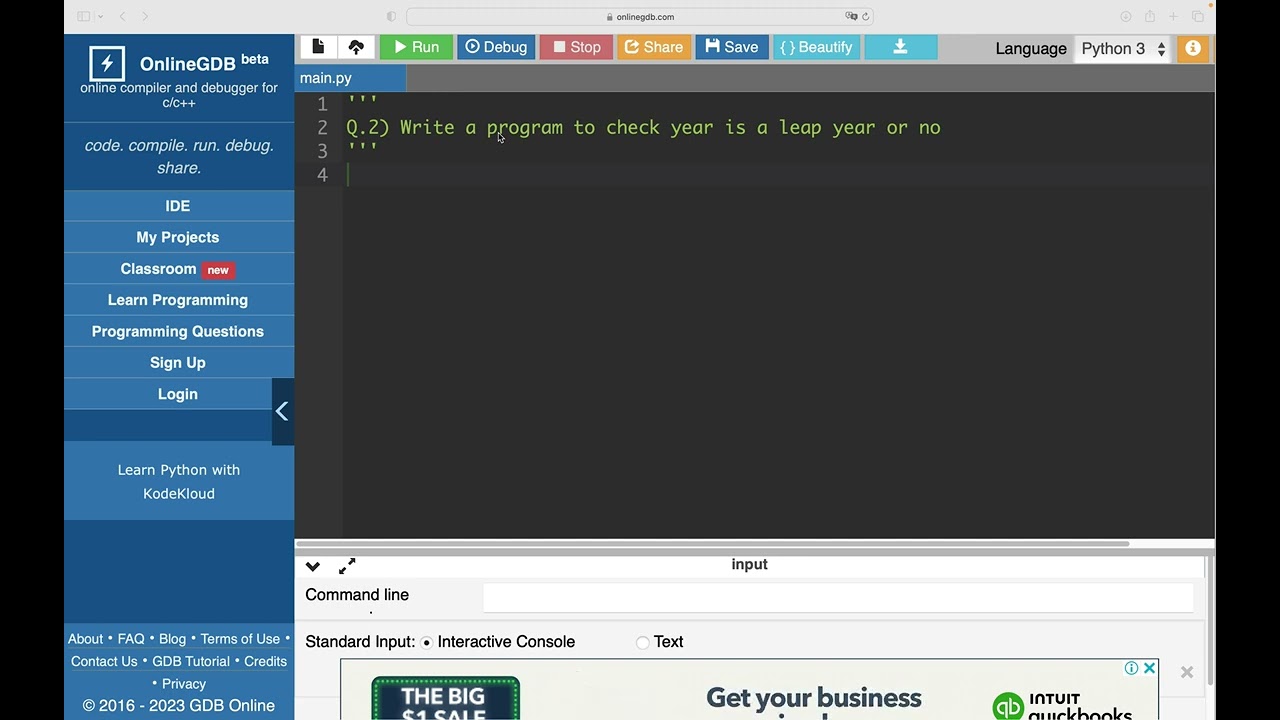Click the Command line input field

pyautogui.click(x=838, y=597)
